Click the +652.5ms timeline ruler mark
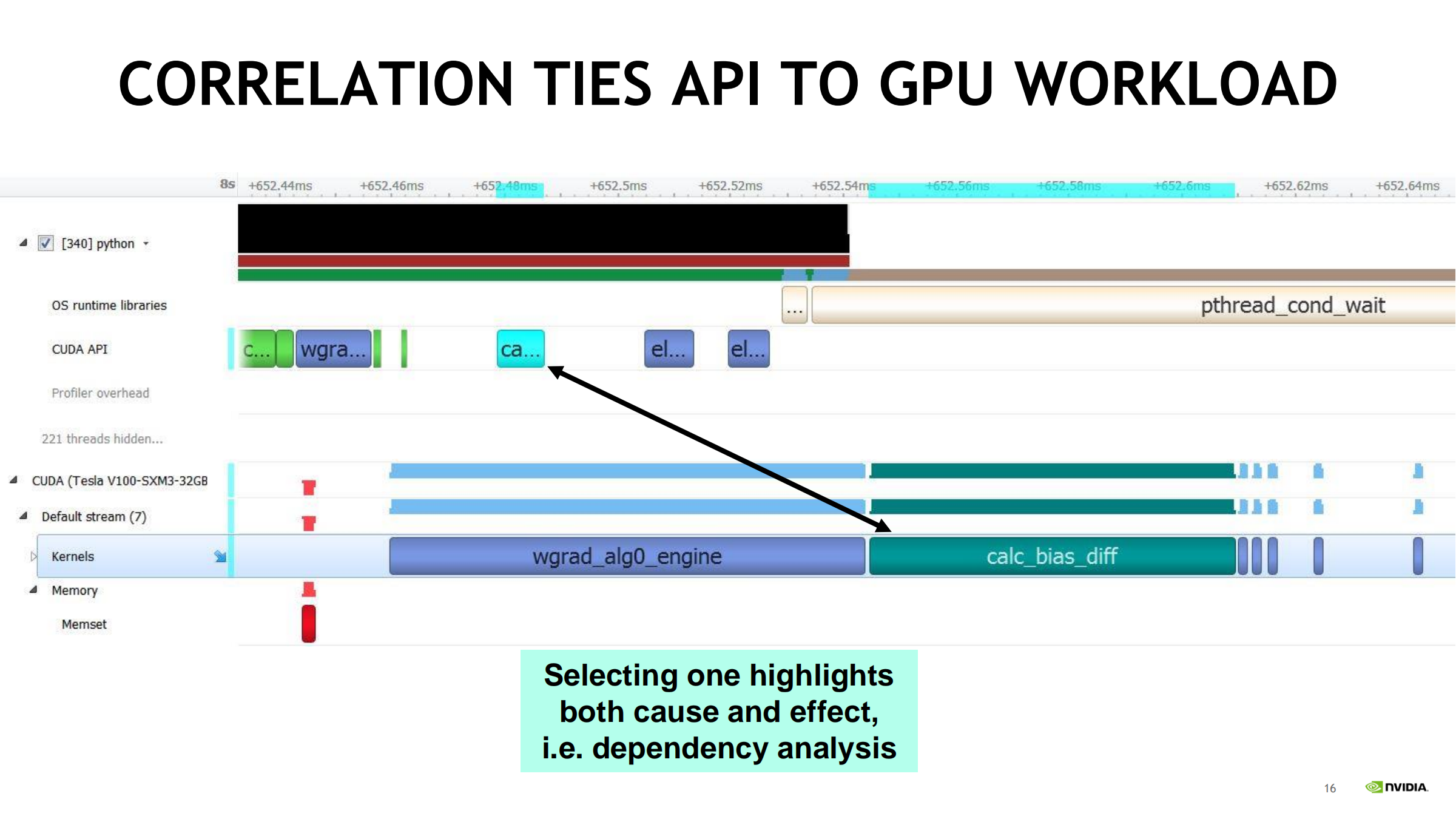The height and width of the screenshot is (819, 1456). click(x=618, y=186)
